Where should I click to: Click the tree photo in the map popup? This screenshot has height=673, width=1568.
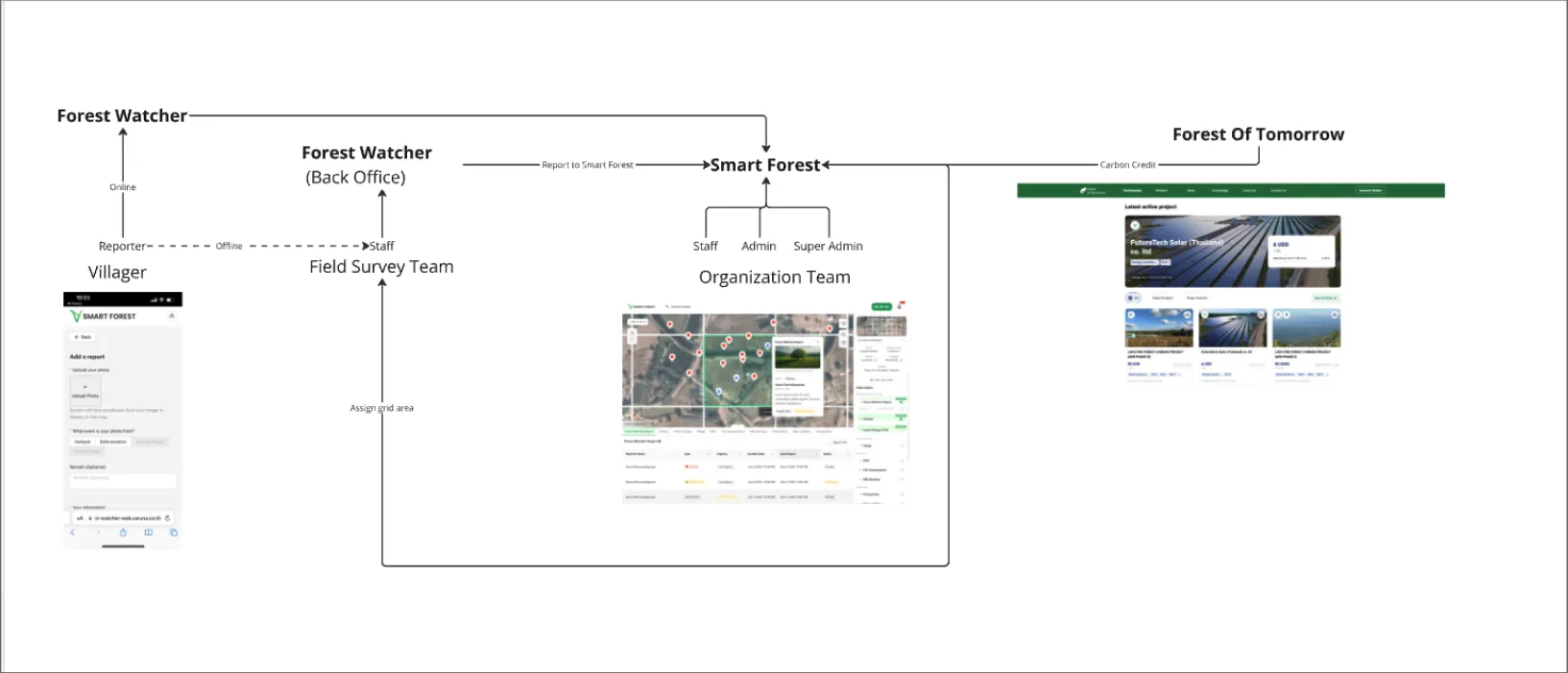(797, 357)
